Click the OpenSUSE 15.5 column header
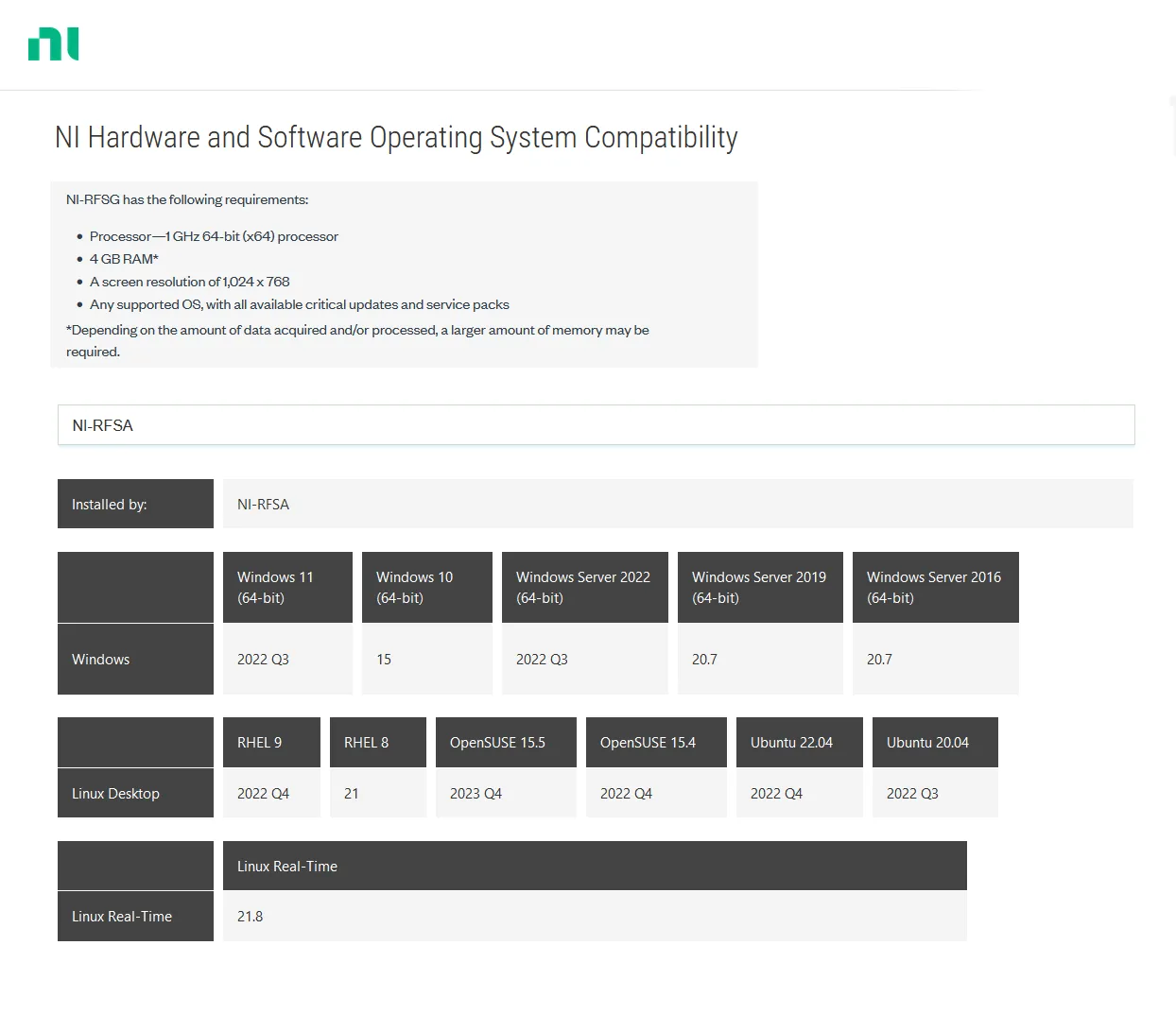Image resolution: width=1176 pixels, height=1014 pixels. pyautogui.click(x=506, y=742)
